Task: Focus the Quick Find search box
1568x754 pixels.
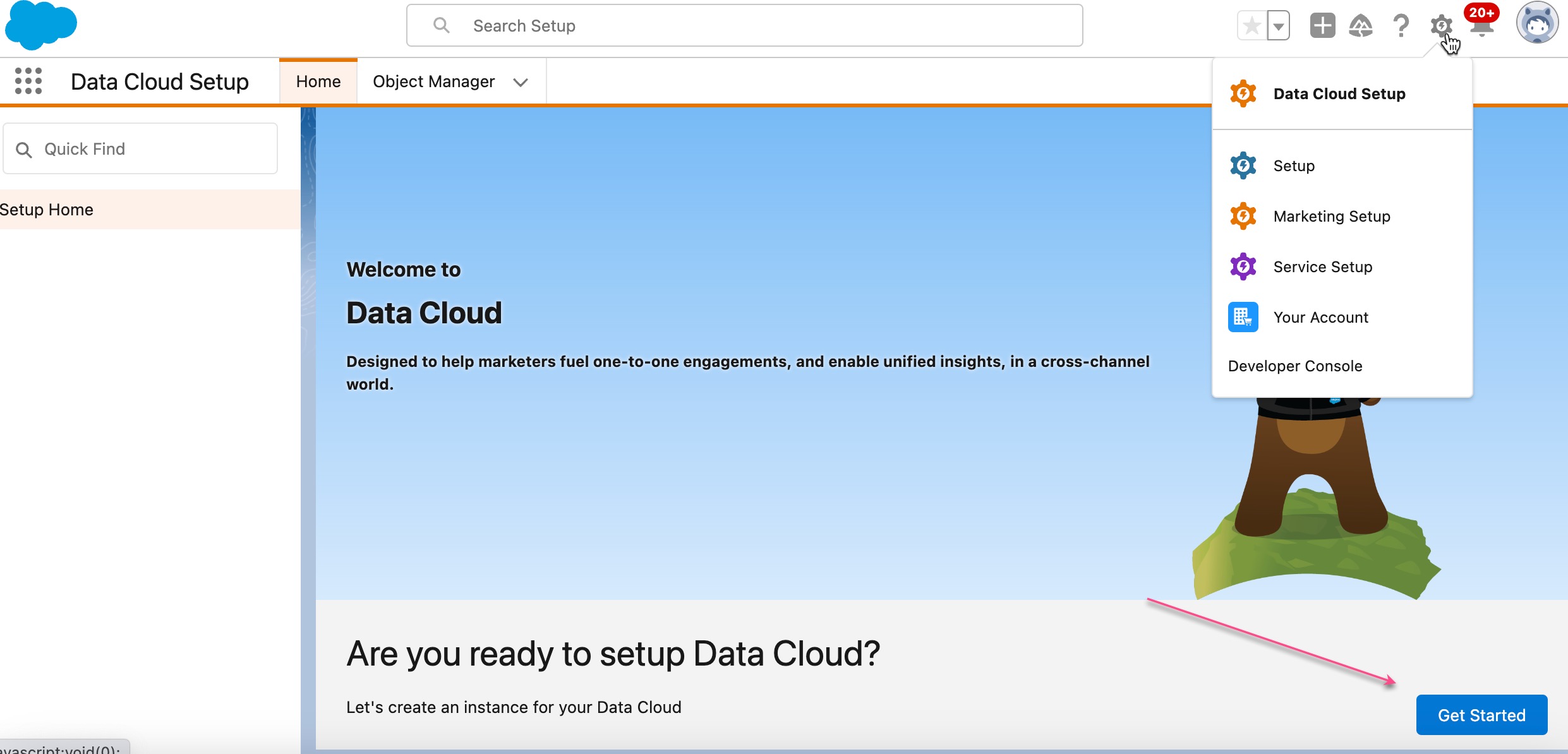Action: pyautogui.click(x=140, y=149)
